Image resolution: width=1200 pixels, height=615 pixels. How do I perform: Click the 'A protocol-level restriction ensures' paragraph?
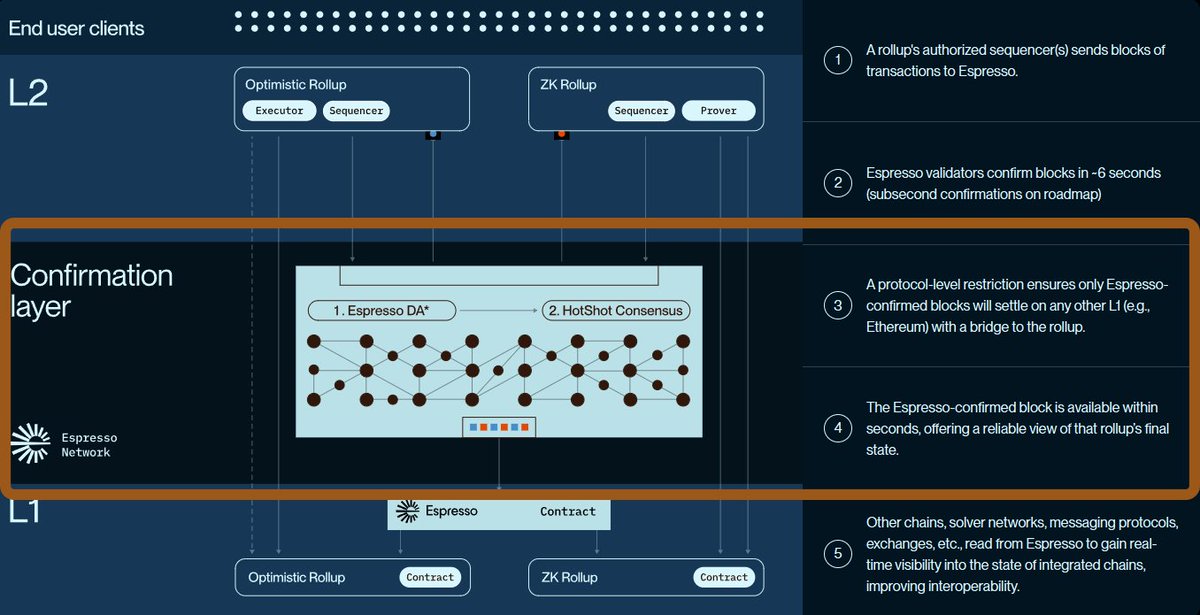click(x=1015, y=306)
